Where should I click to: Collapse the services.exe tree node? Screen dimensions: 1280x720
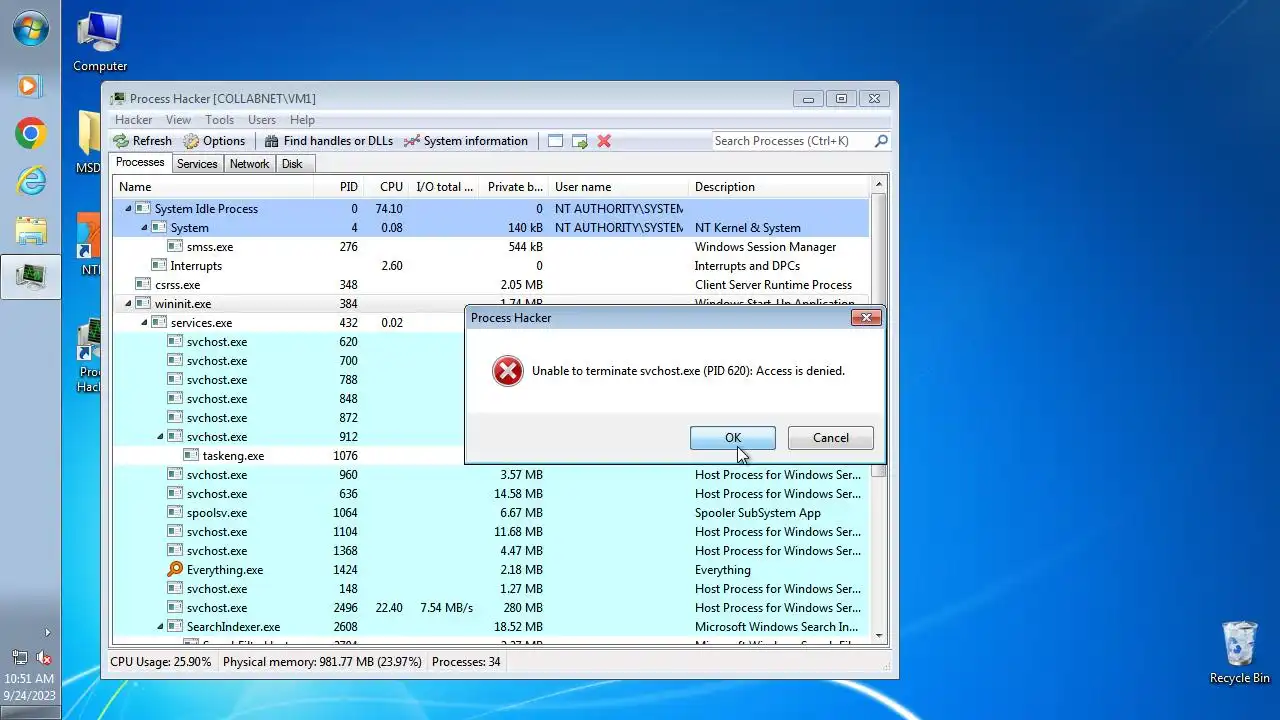(x=144, y=323)
